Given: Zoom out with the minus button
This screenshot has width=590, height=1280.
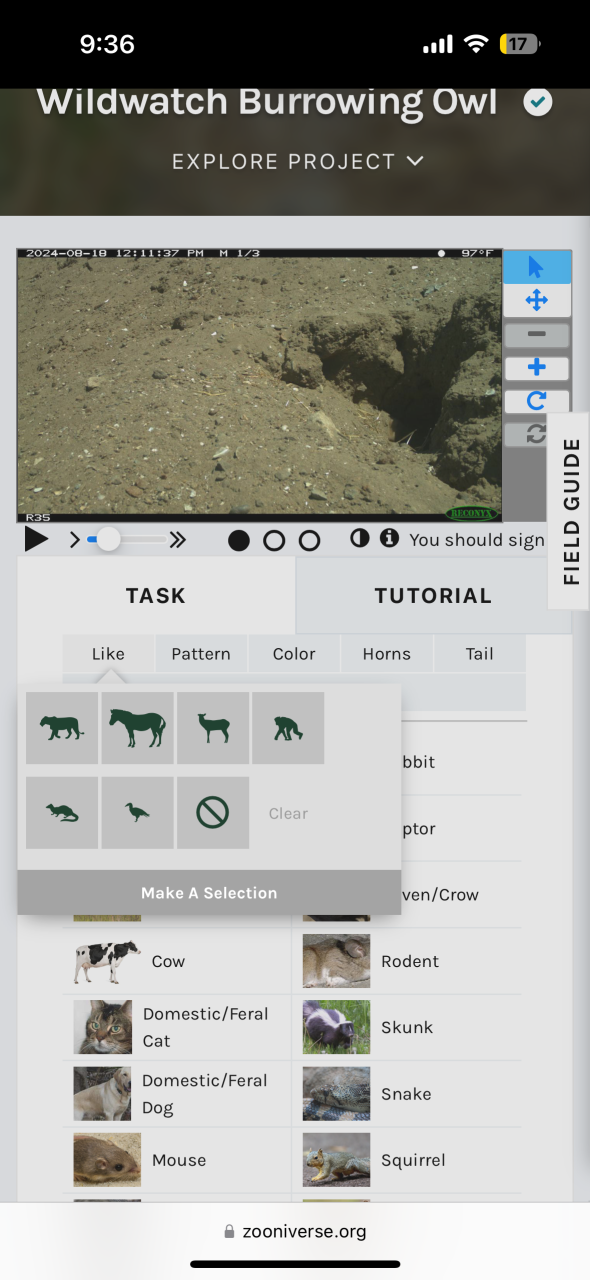Looking at the screenshot, I should tap(536, 334).
